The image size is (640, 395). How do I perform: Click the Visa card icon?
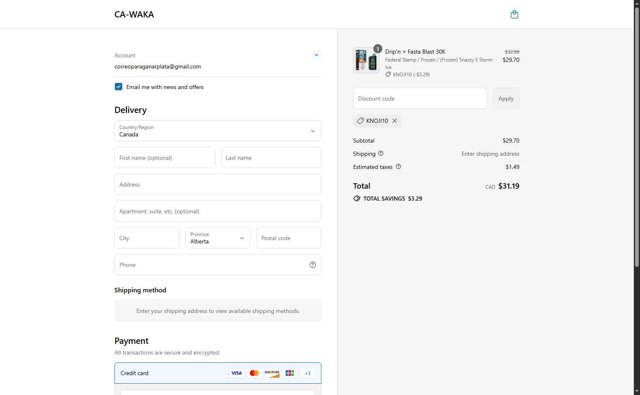(236, 373)
